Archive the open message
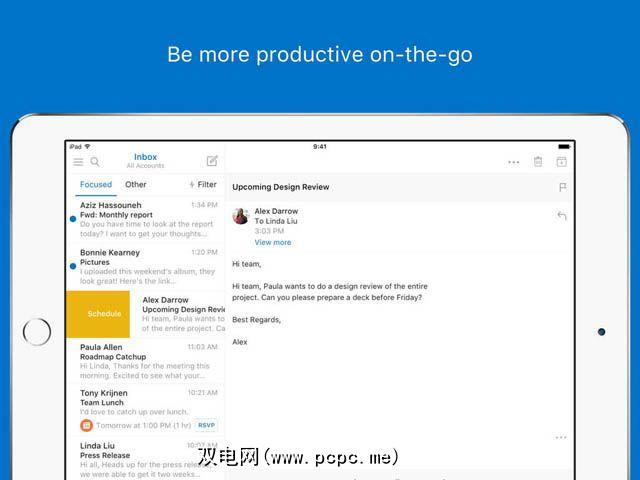640x480 pixels. coord(562,162)
